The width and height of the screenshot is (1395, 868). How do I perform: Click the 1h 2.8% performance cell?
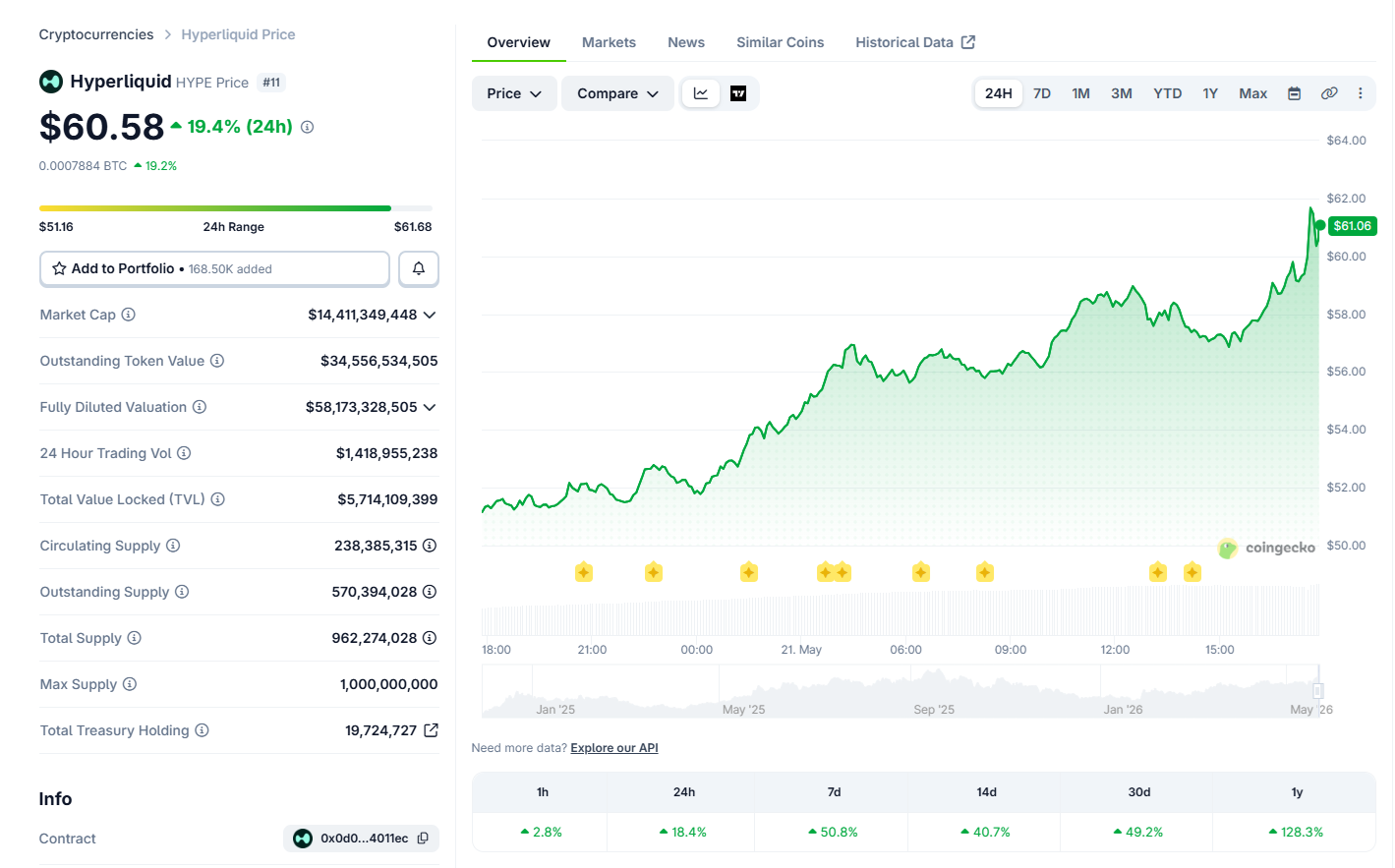tap(541, 832)
